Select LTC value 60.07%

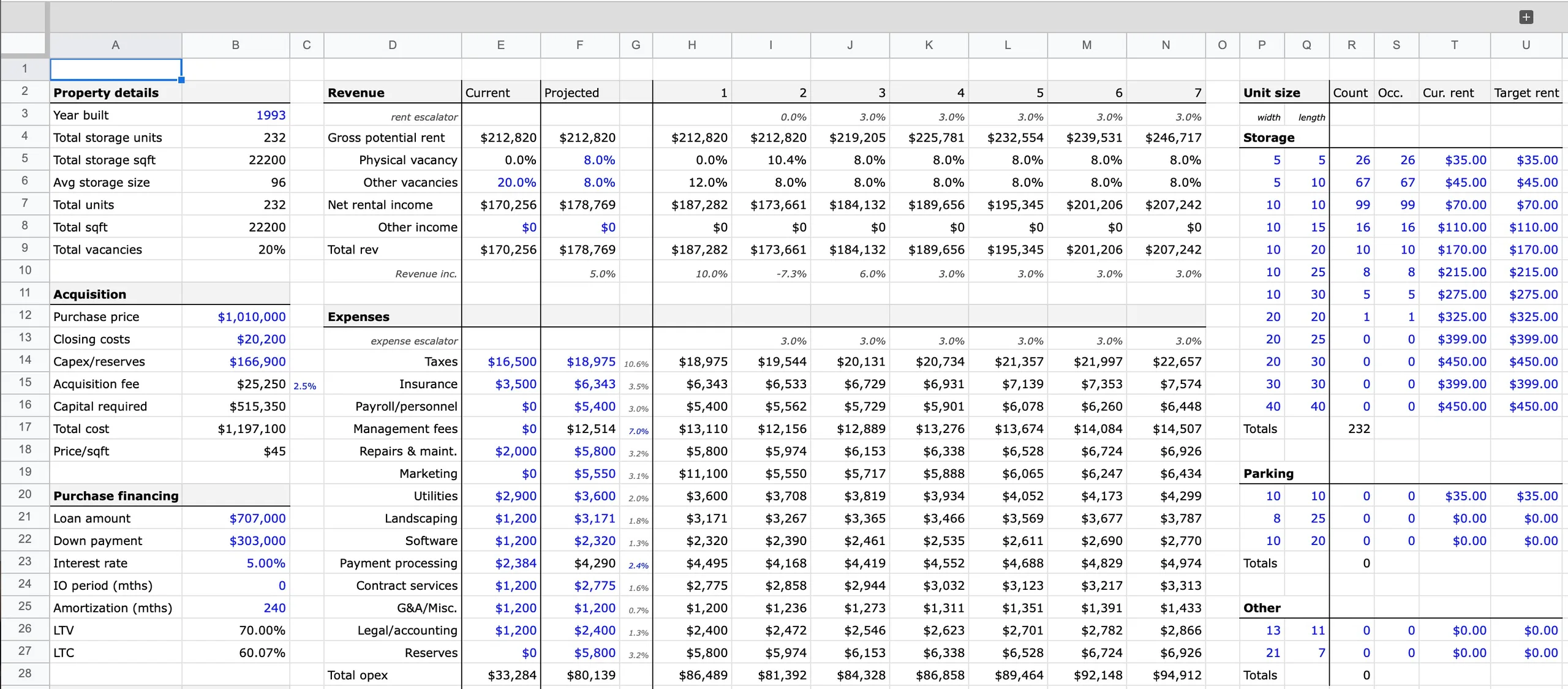(x=262, y=652)
